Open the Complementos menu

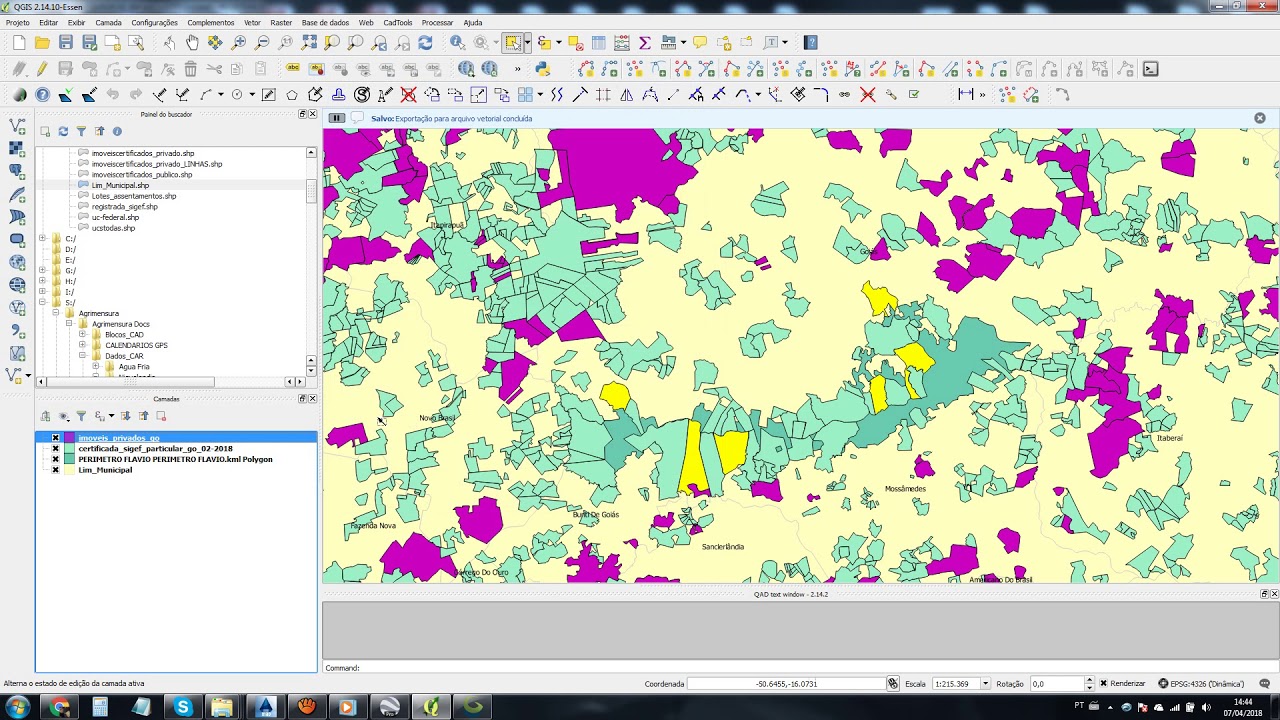(x=210, y=22)
